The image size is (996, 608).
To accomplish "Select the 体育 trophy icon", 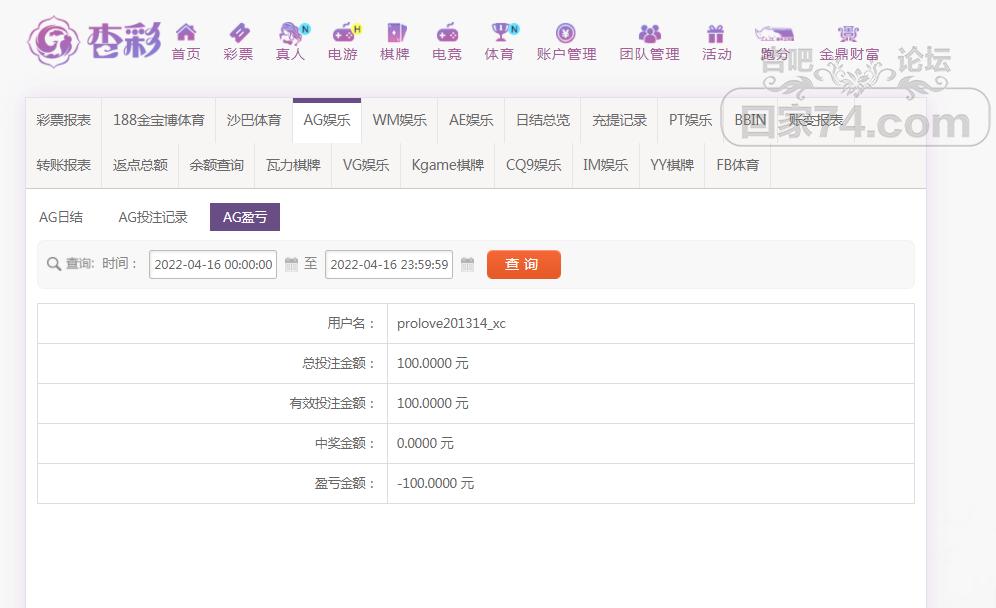I will (502, 32).
